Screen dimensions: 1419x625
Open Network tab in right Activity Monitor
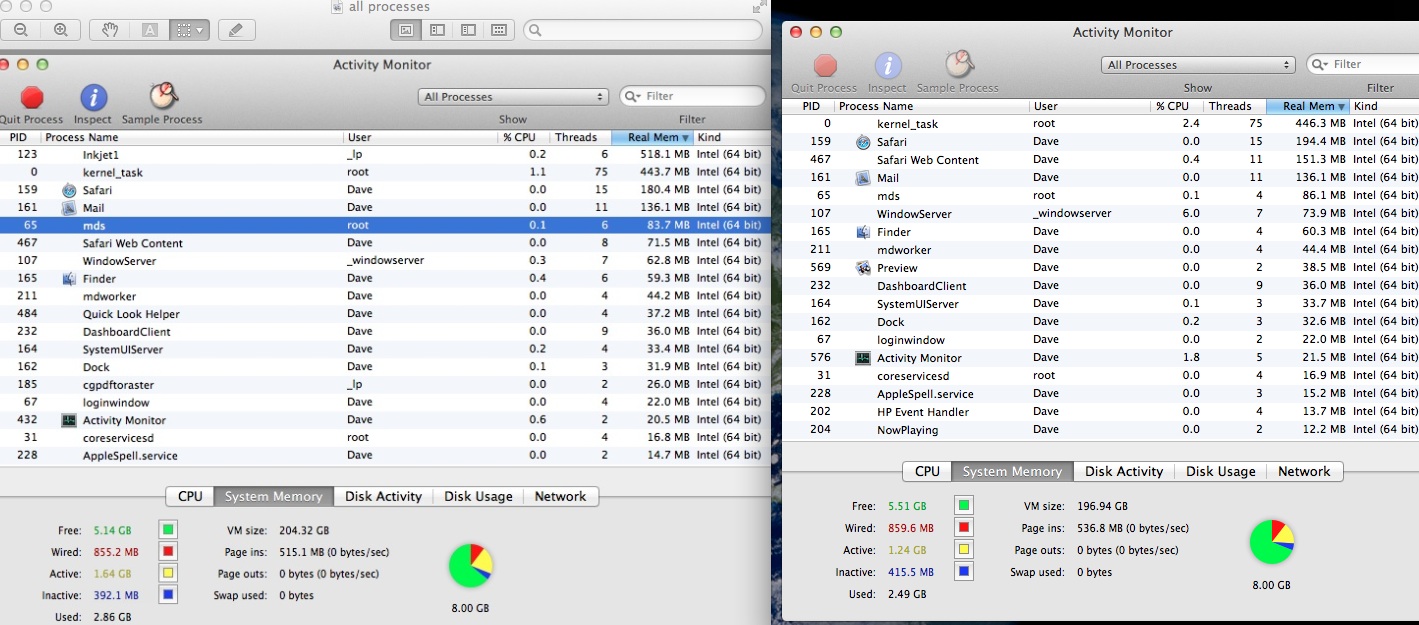pyautogui.click(x=1304, y=471)
